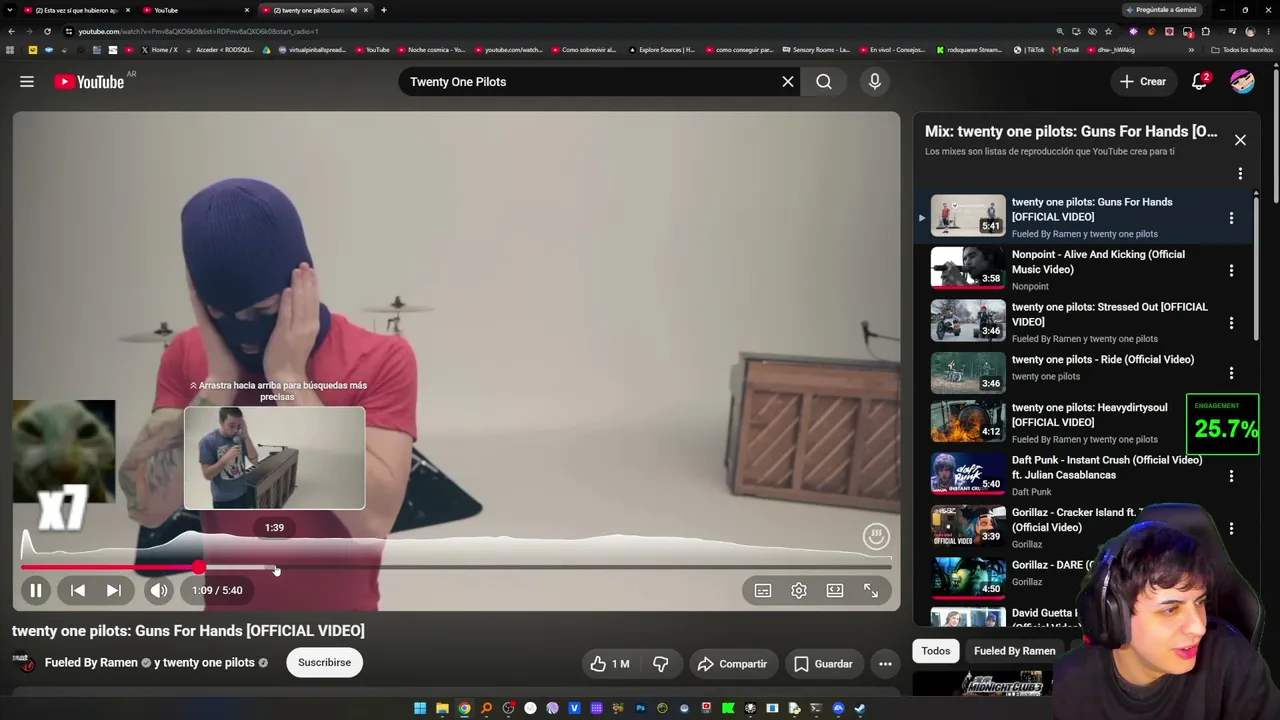Go to the previous video
The width and height of the screenshot is (1280, 720).
click(x=78, y=590)
